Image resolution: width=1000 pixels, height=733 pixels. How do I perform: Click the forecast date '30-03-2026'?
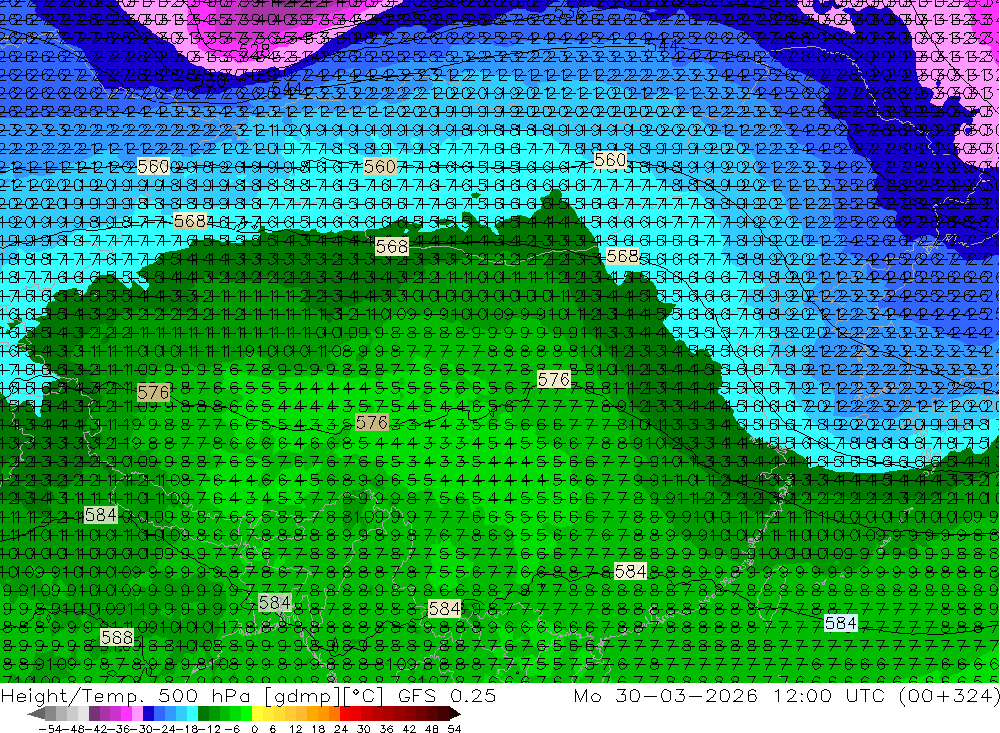click(687, 696)
